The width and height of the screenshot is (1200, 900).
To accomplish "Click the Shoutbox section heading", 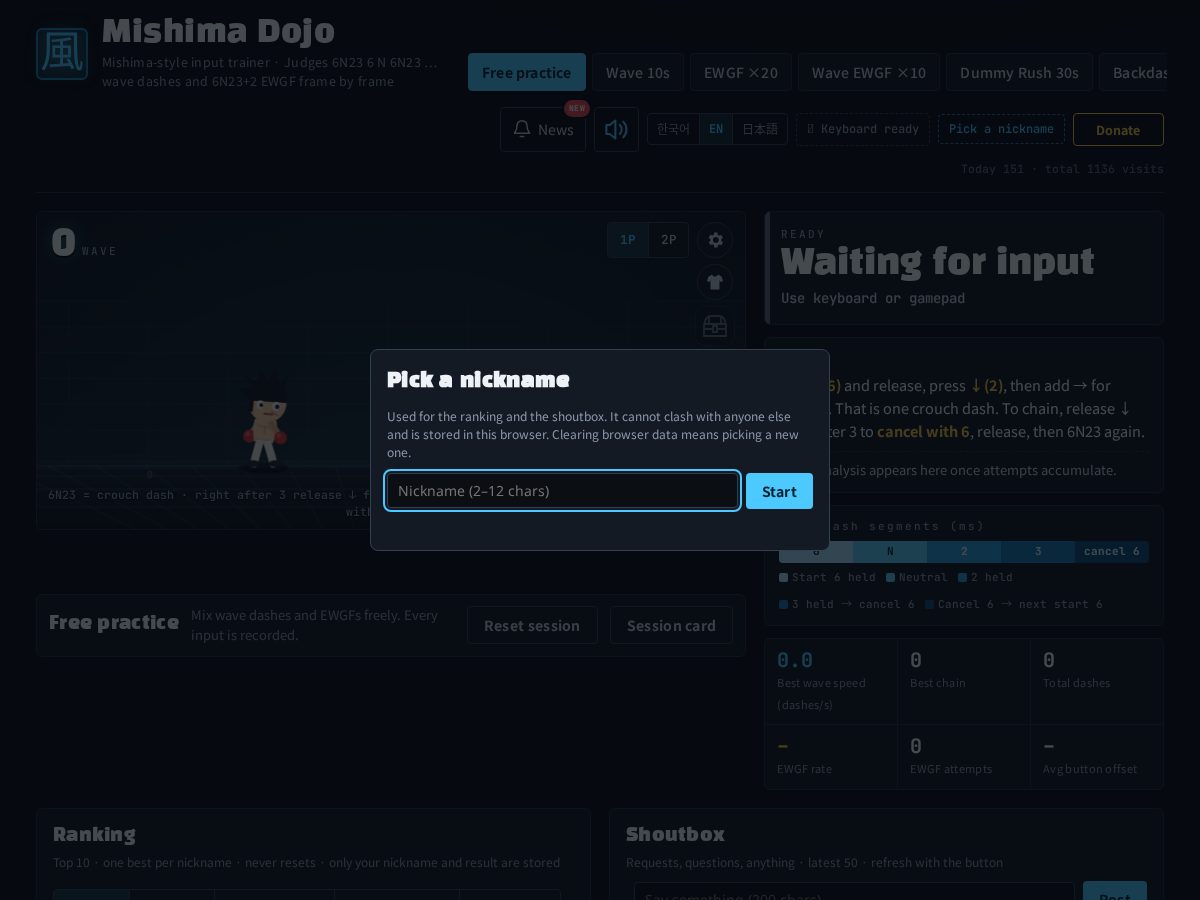I will point(675,834).
